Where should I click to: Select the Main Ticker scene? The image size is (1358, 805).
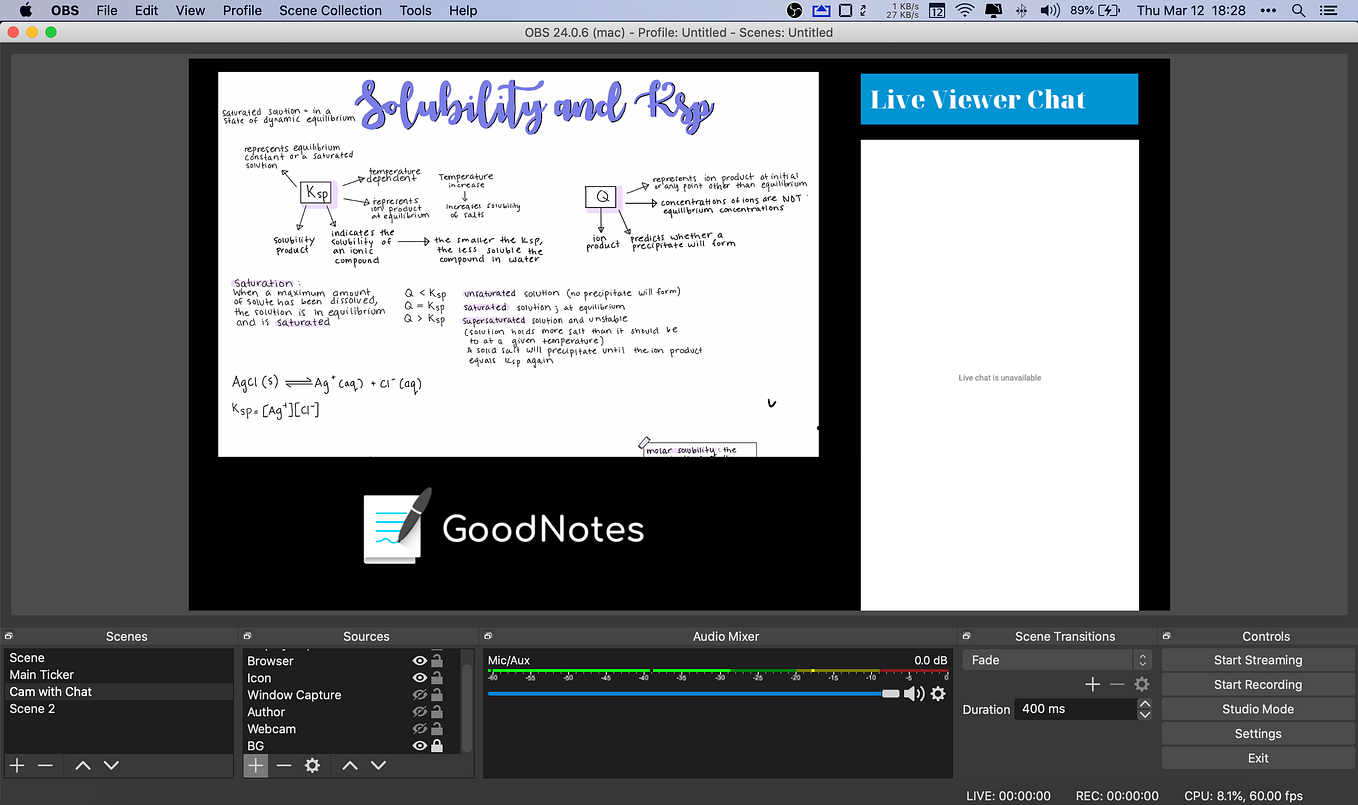pyautogui.click(x=41, y=674)
